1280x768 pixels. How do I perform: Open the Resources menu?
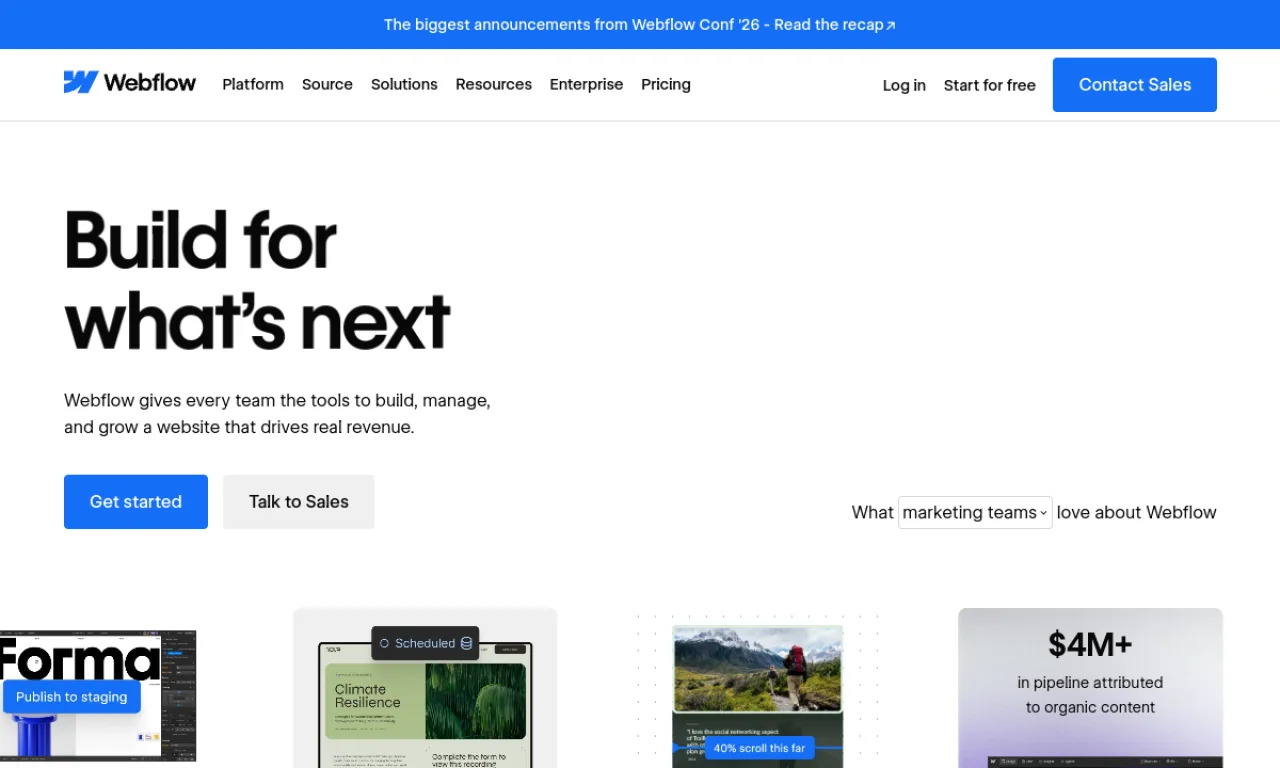[494, 84]
